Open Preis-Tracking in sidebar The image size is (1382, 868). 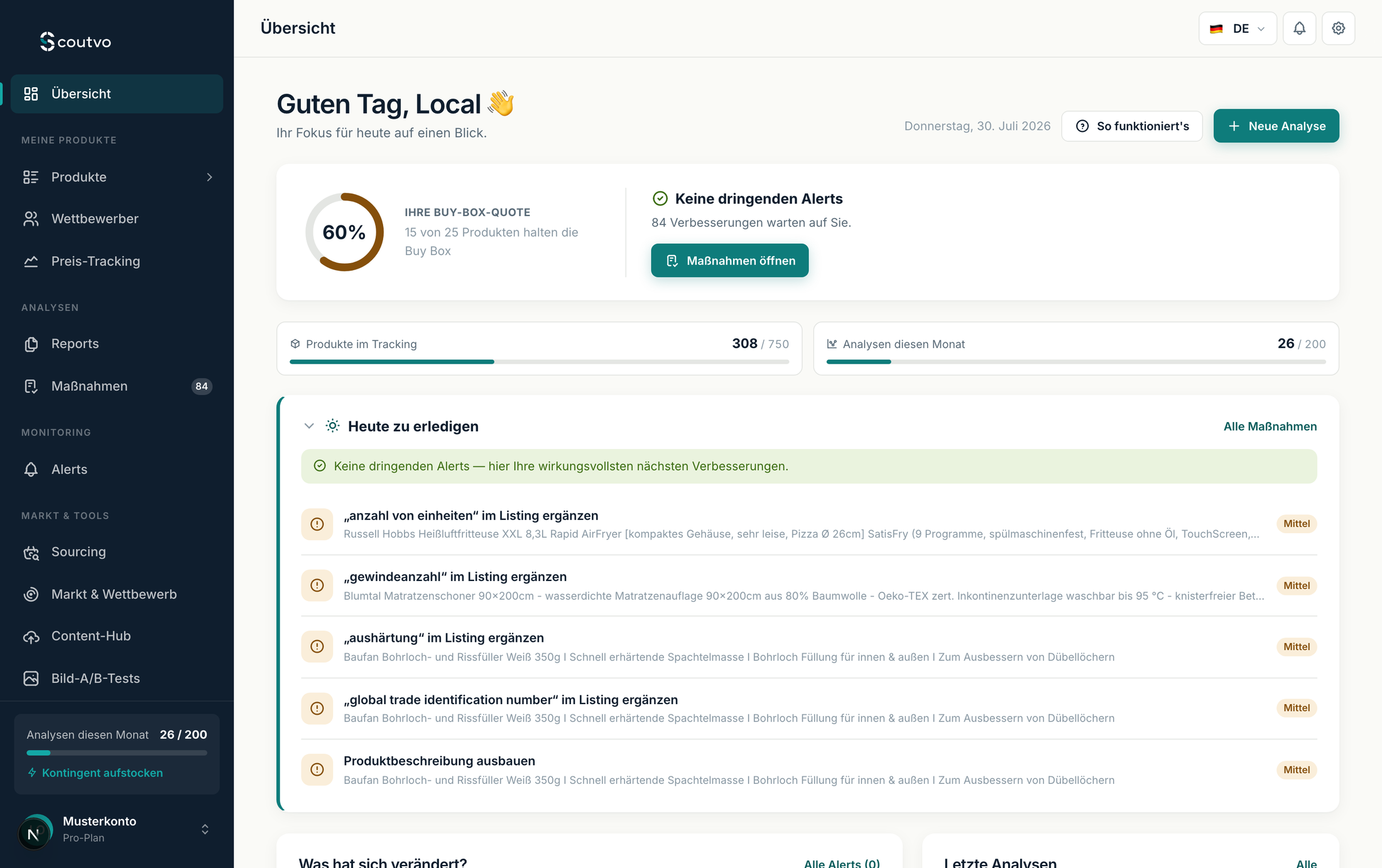coord(117,261)
